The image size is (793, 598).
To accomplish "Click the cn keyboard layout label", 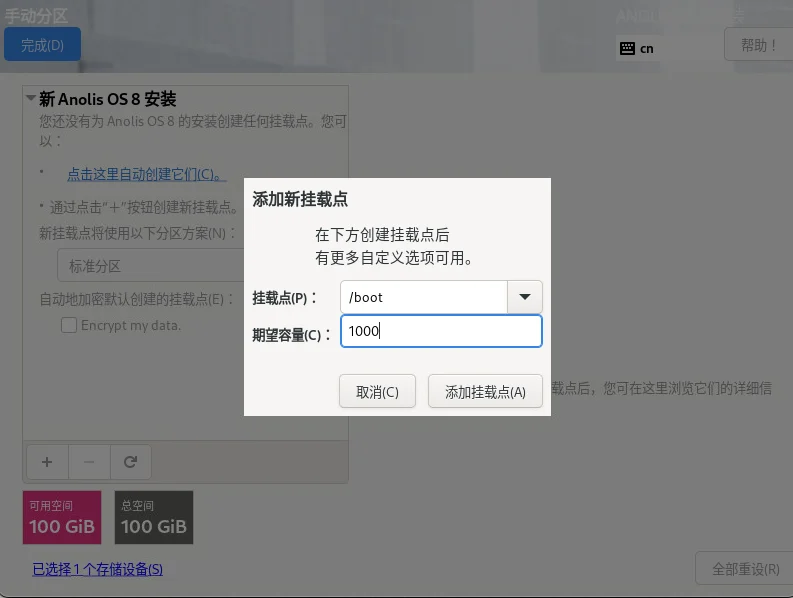I will (x=646, y=49).
